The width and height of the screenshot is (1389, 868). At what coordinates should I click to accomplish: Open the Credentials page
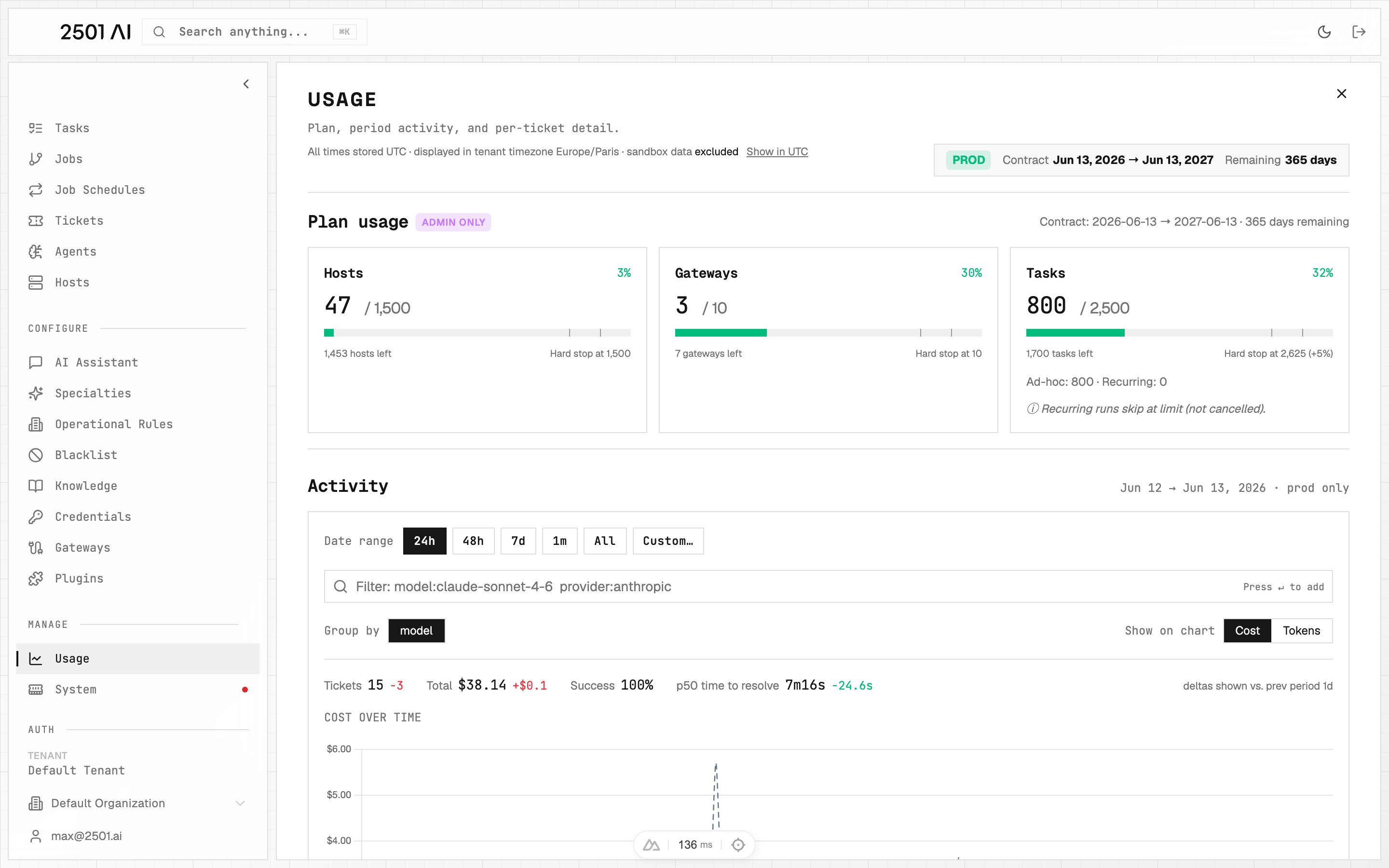point(138,516)
